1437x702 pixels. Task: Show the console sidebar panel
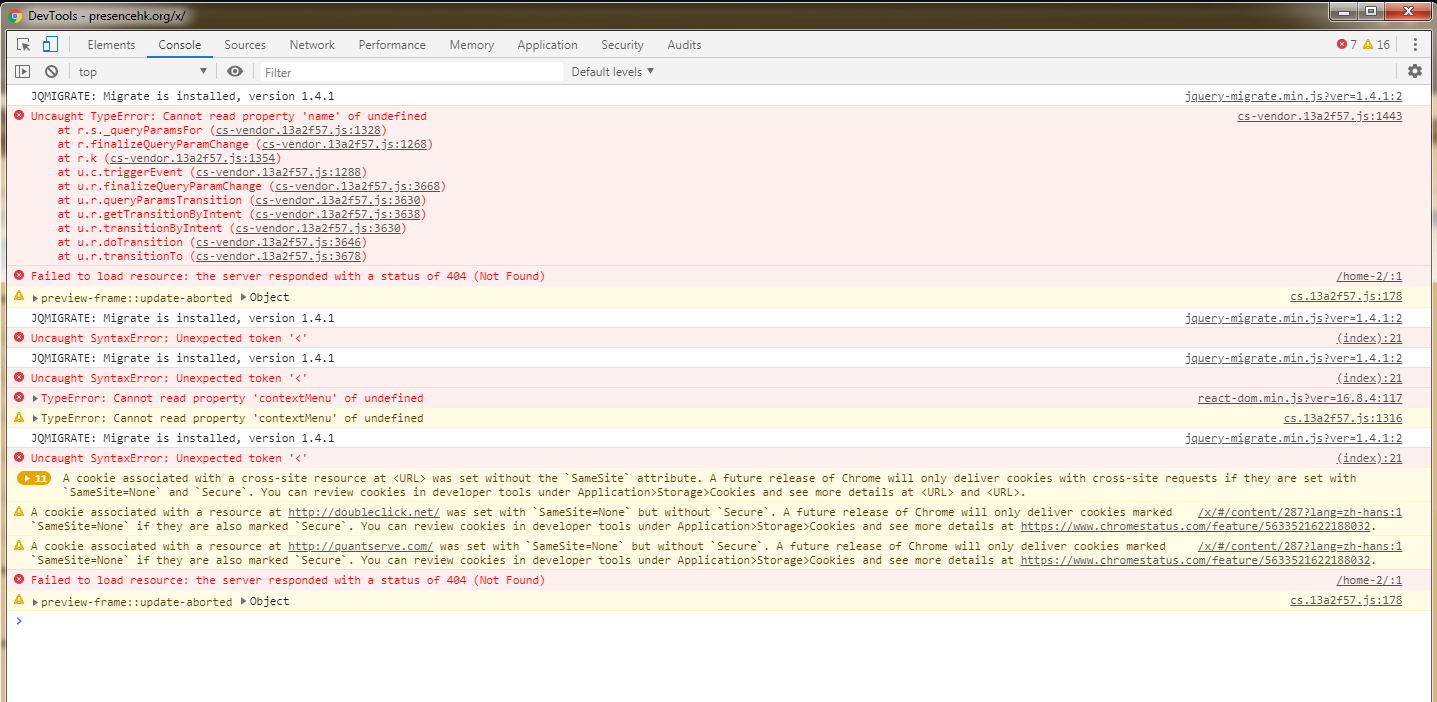[x=22, y=72]
